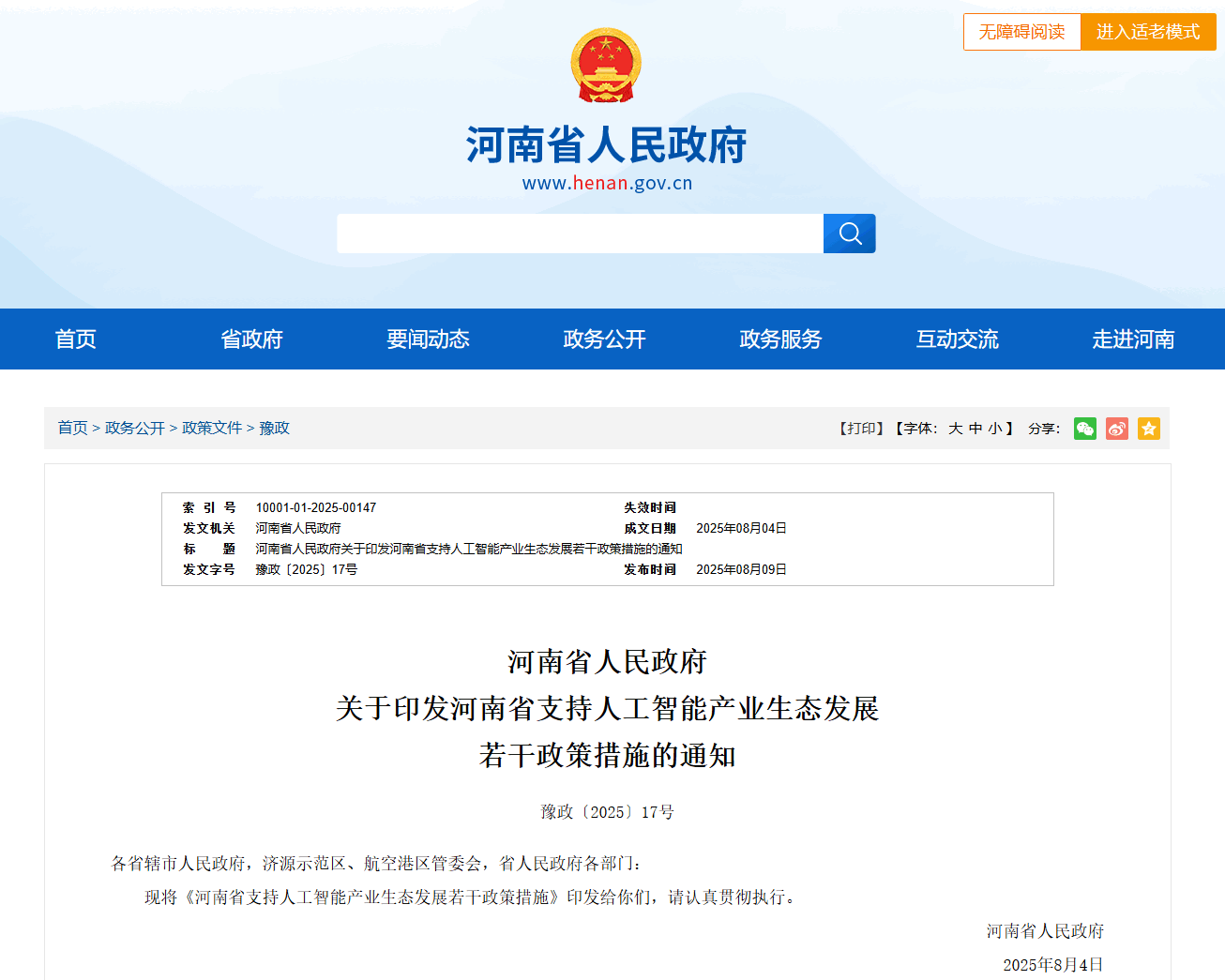This screenshot has height=980, width=1225.
Task: Focus the site search input field
Action: [580, 234]
